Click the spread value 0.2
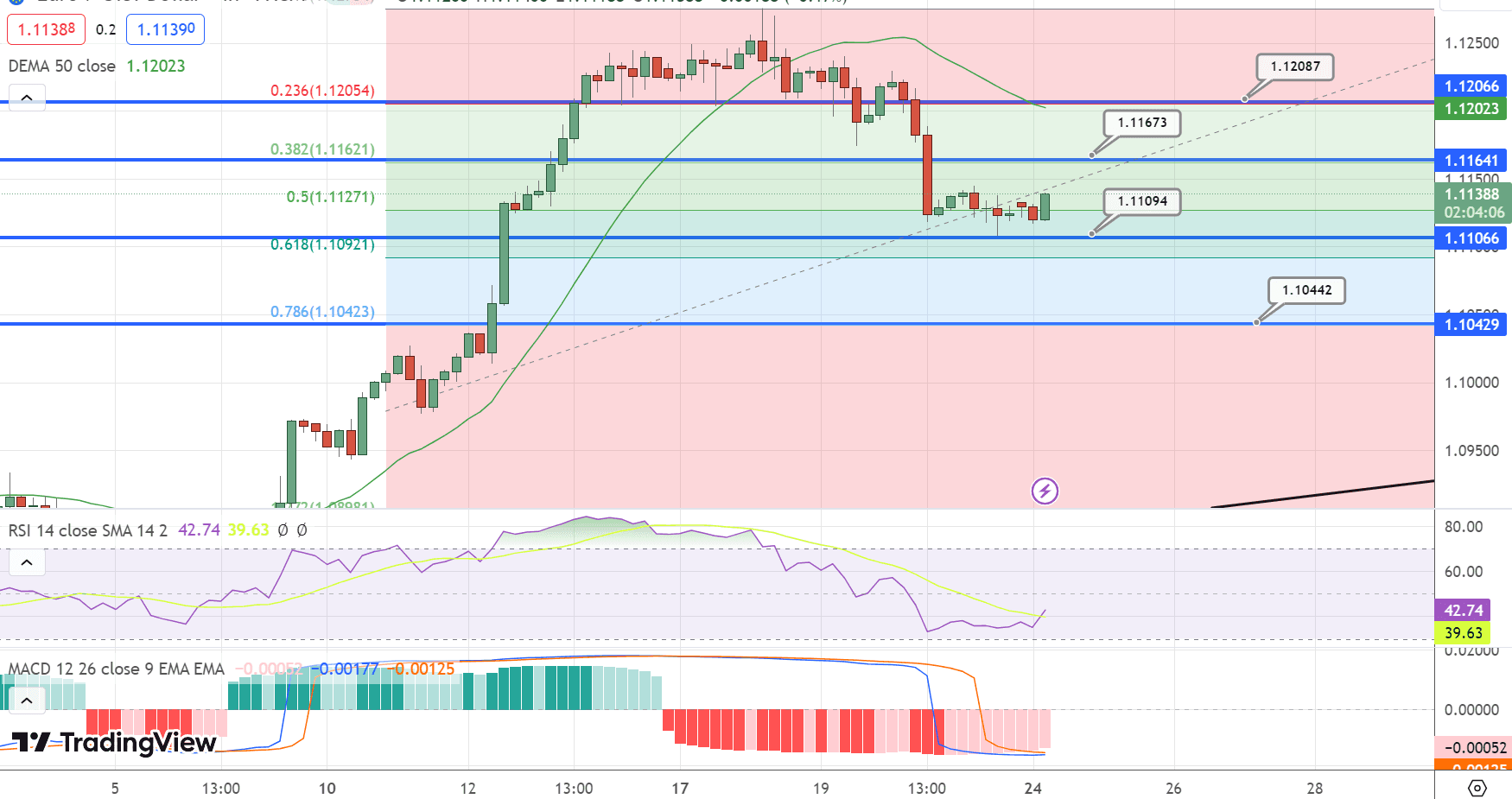The width and height of the screenshot is (1512, 799). click(x=105, y=29)
